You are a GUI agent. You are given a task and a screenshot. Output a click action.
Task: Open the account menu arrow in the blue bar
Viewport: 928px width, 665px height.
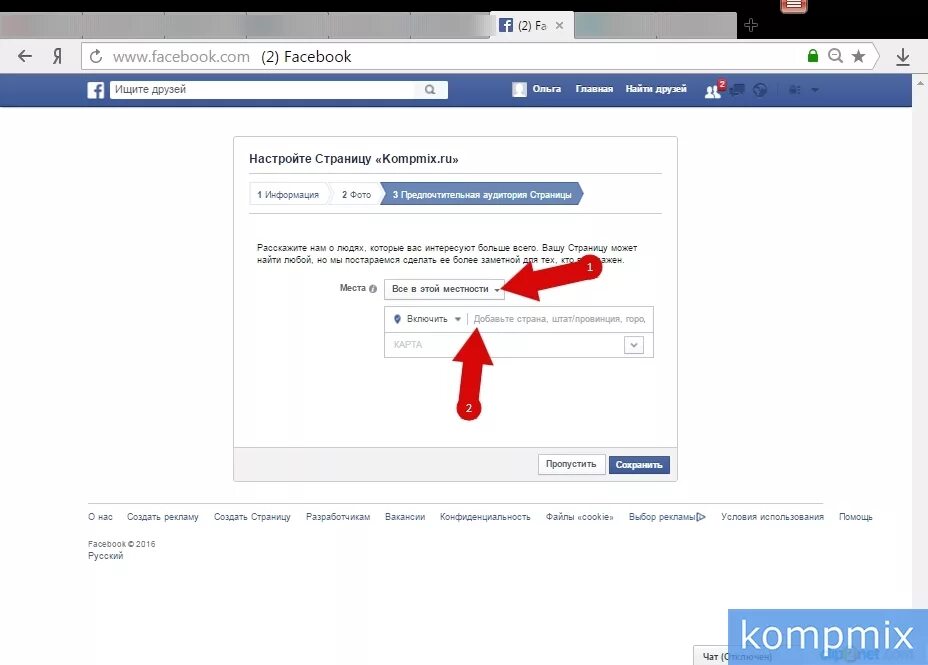pyautogui.click(x=815, y=90)
